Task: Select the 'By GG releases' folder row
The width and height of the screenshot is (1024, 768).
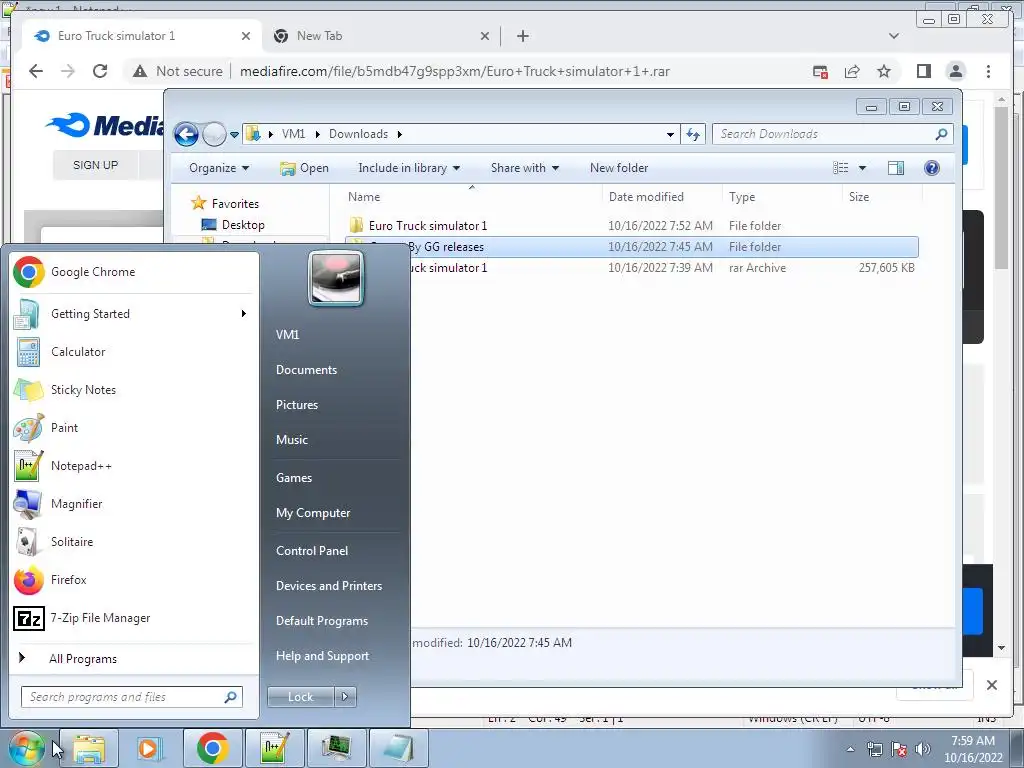Action: pyautogui.click(x=631, y=247)
